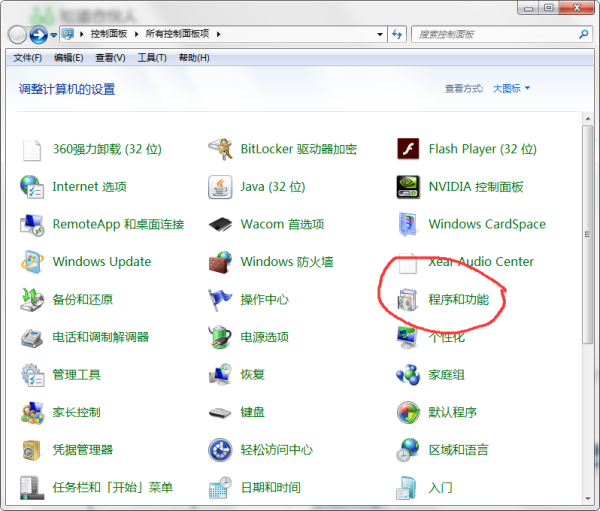Open the 程序和功能 text link
The height and width of the screenshot is (511, 600).
click(458, 300)
